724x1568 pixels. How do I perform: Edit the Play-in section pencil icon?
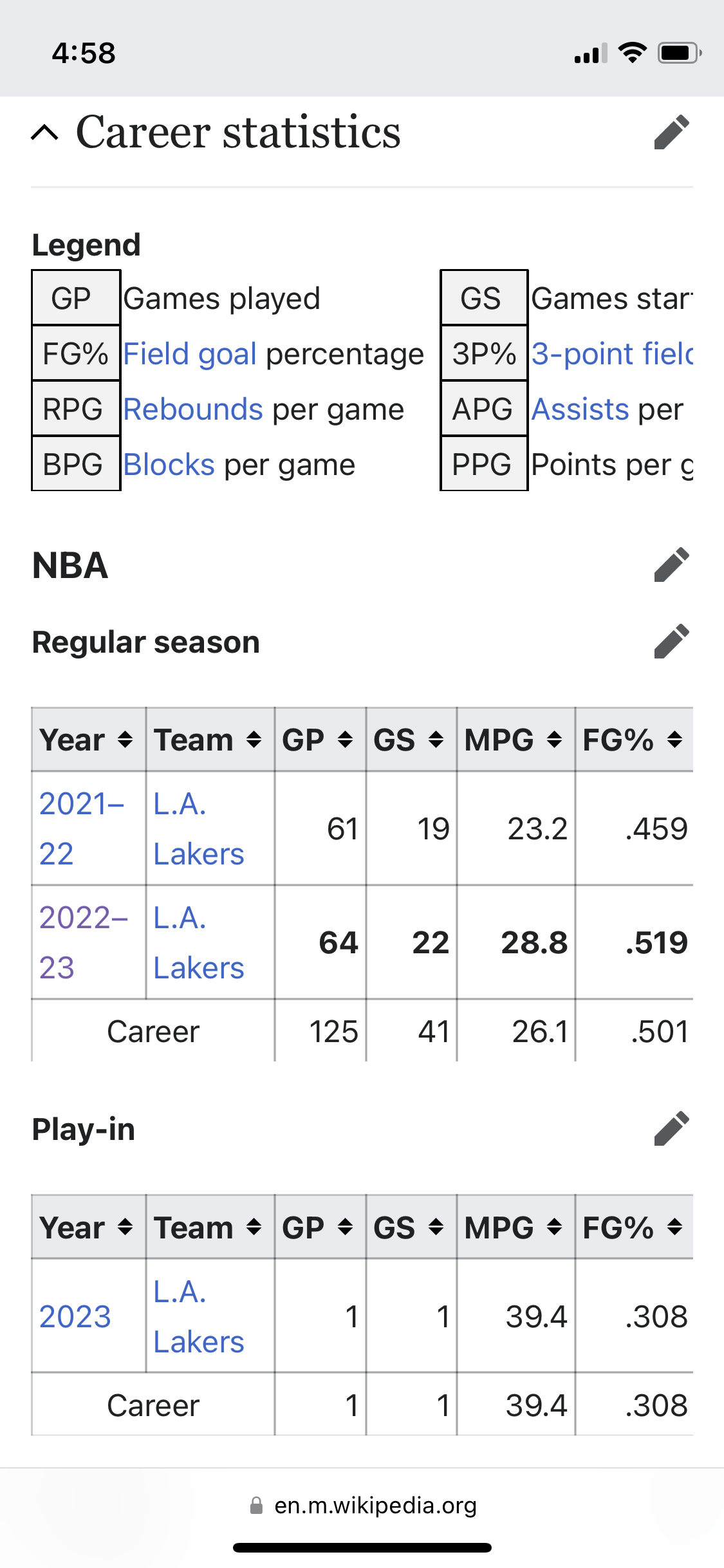[x=671, y=1129]
